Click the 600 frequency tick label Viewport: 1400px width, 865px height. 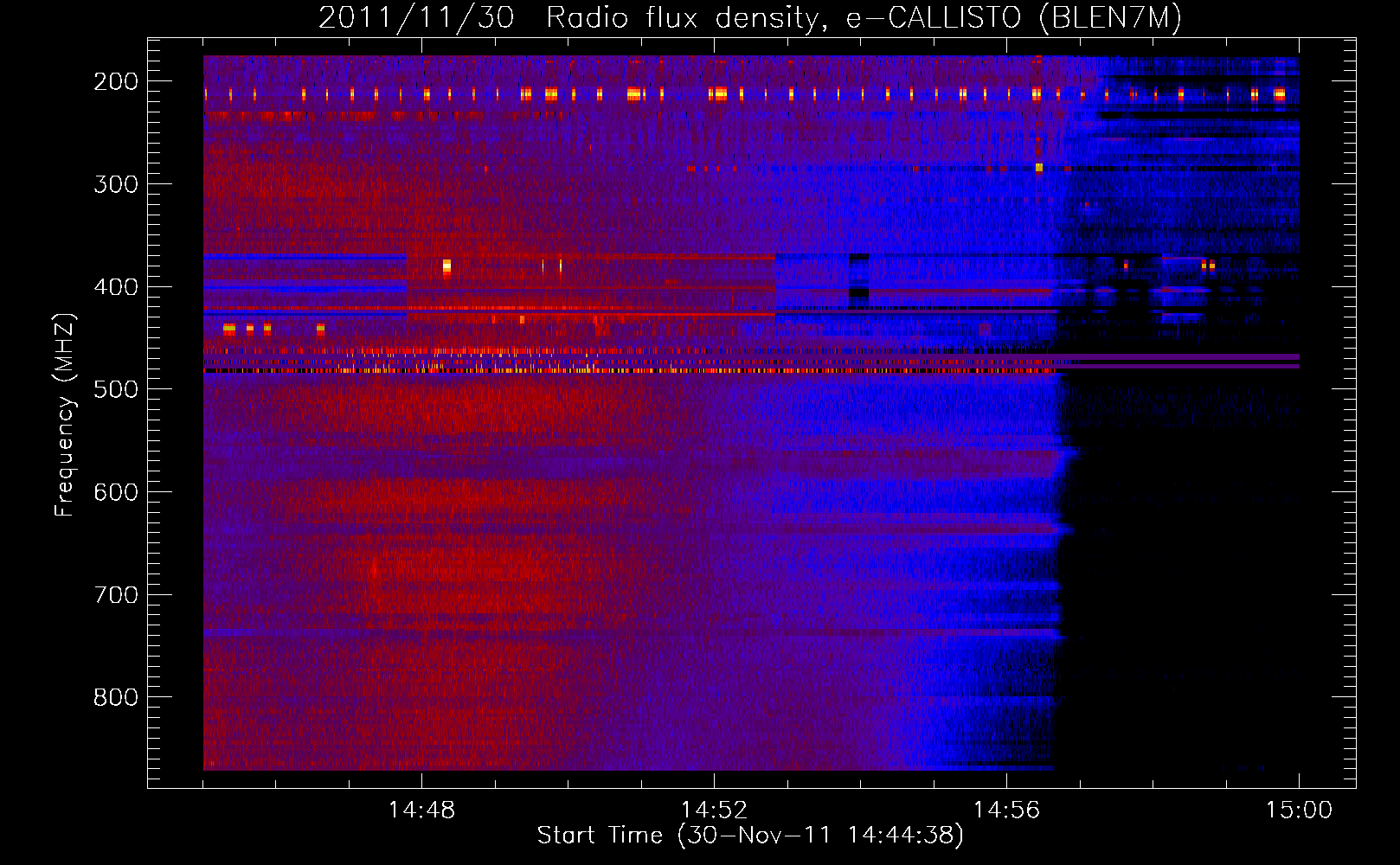click(116, 492)
